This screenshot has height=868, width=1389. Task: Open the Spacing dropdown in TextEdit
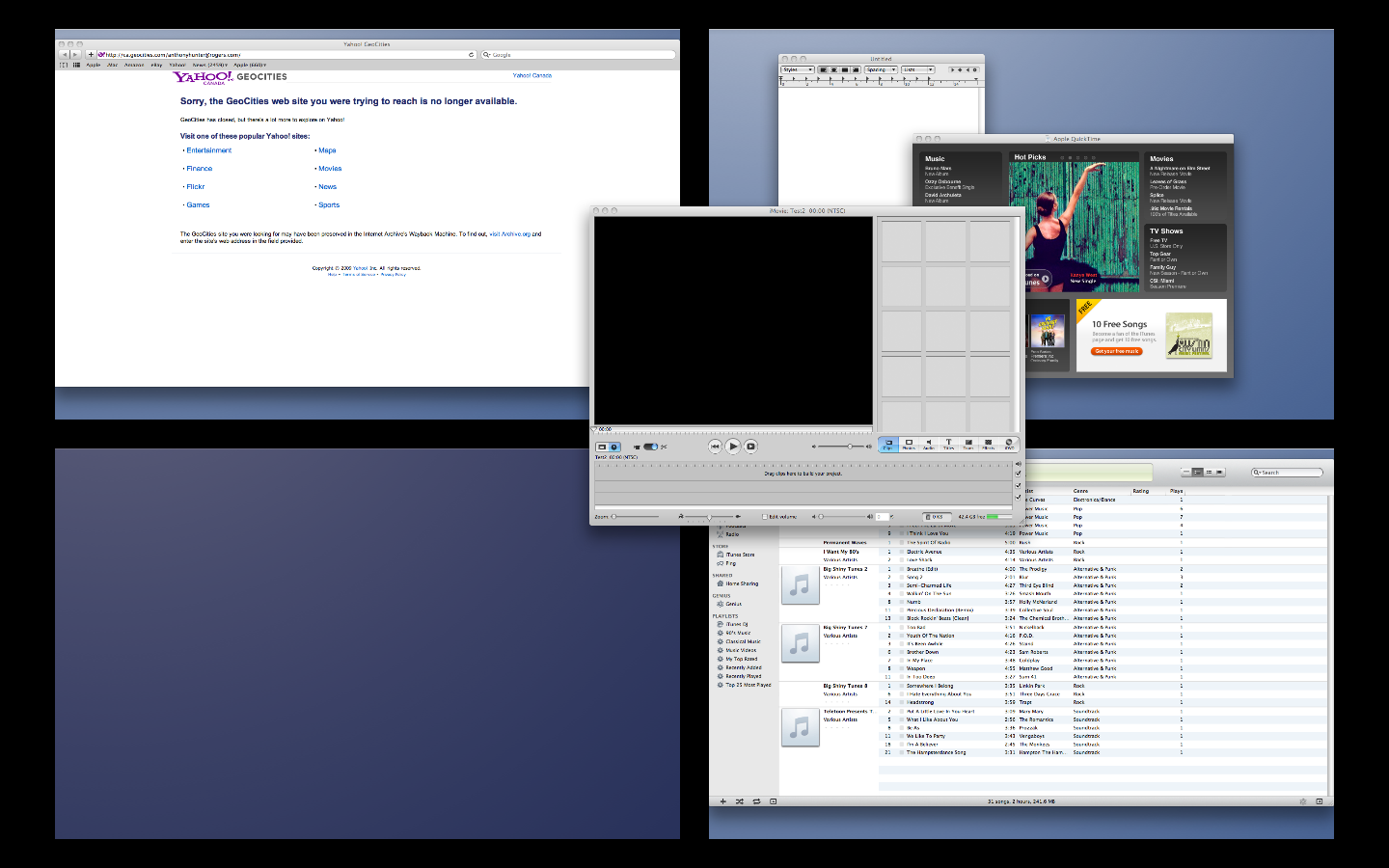881,69
